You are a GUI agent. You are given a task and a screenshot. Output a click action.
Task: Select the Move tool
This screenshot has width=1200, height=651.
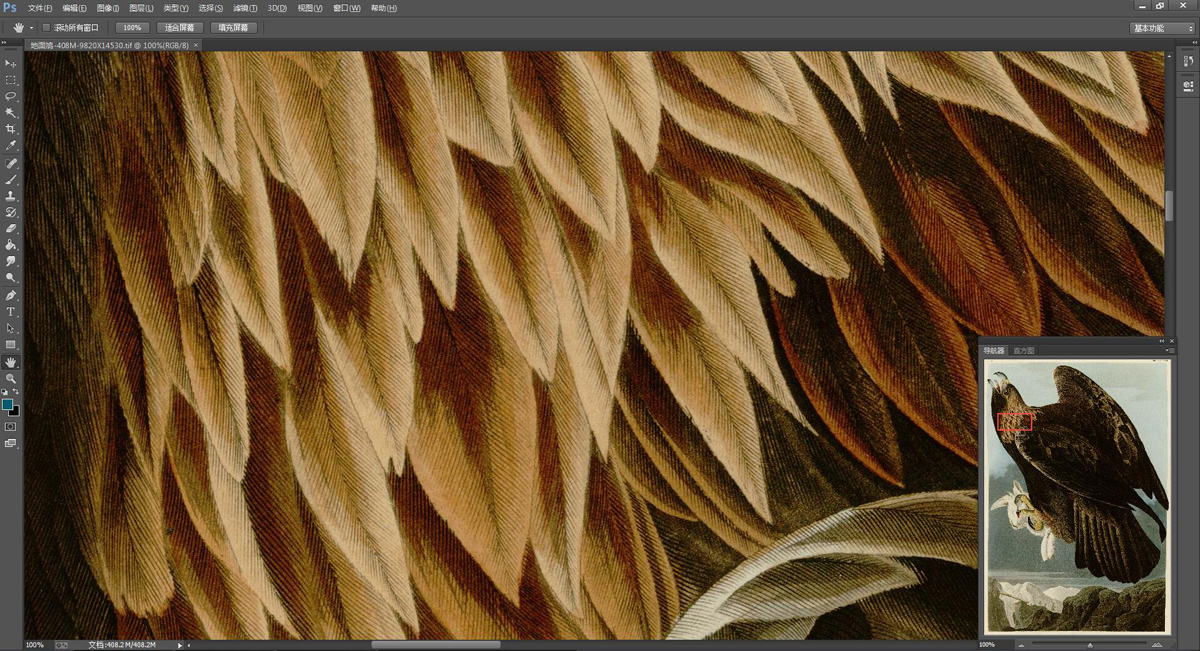click(x=11, y=63)
